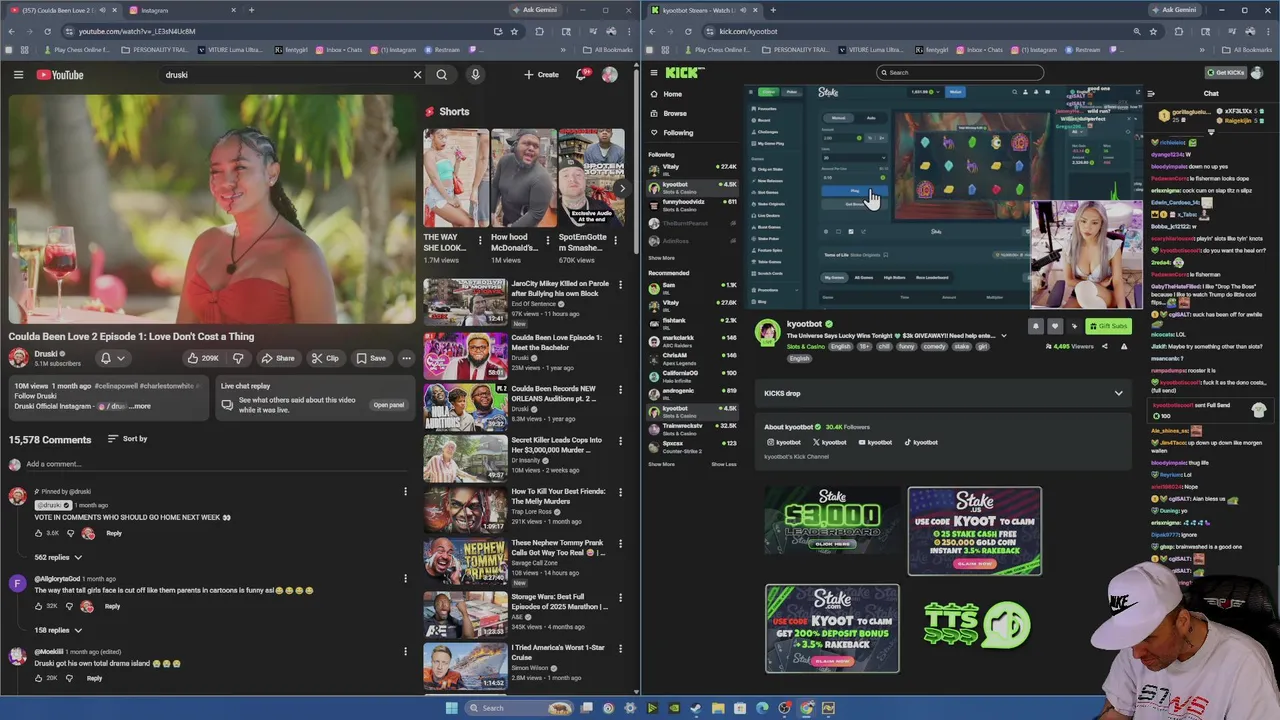Click the Stake $3,000 leaderboard banner
1280x720 pixels.
pyautogui.click(x=832, y=521)
